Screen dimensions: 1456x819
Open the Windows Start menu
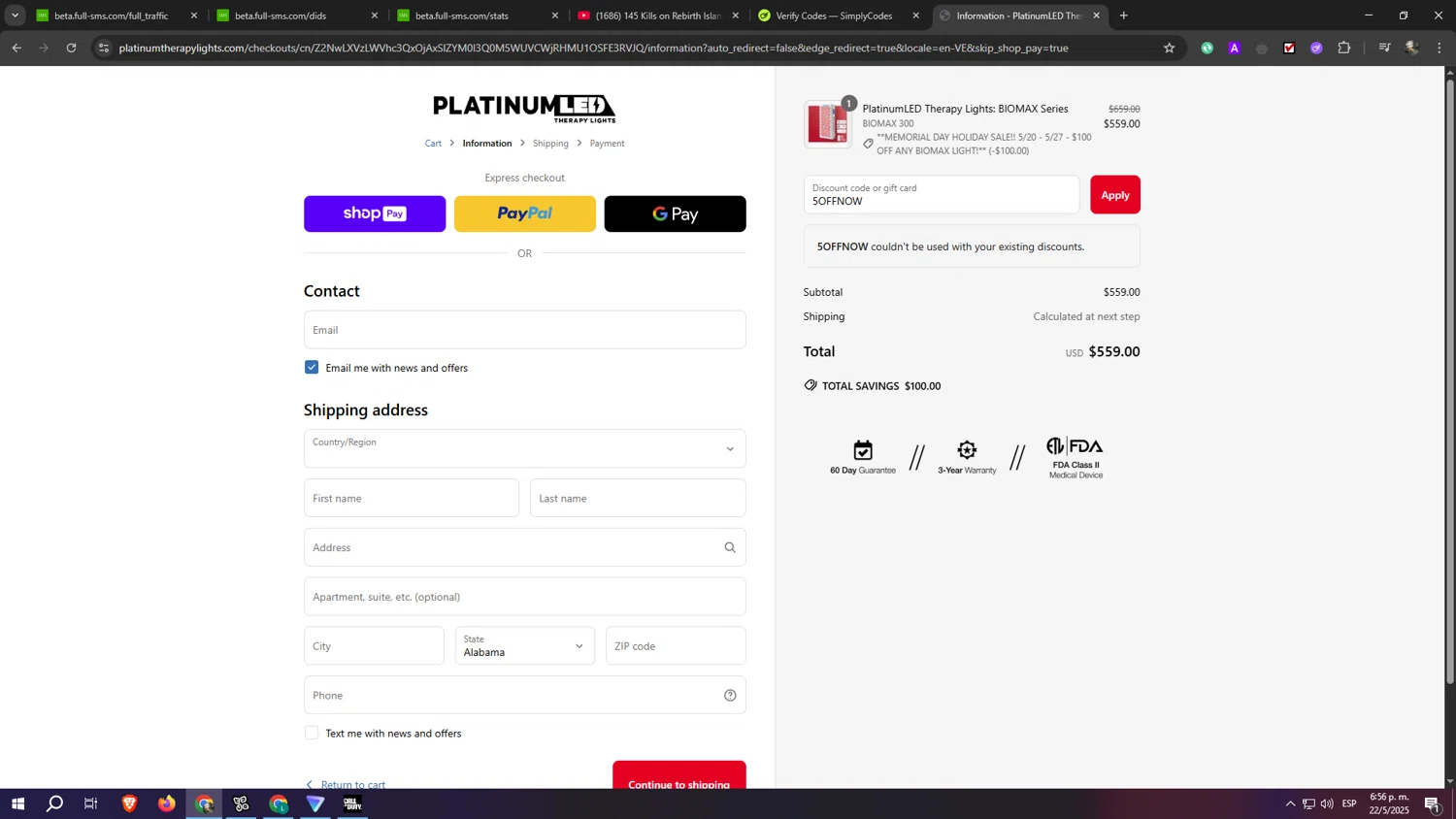(x=17, y=803)
